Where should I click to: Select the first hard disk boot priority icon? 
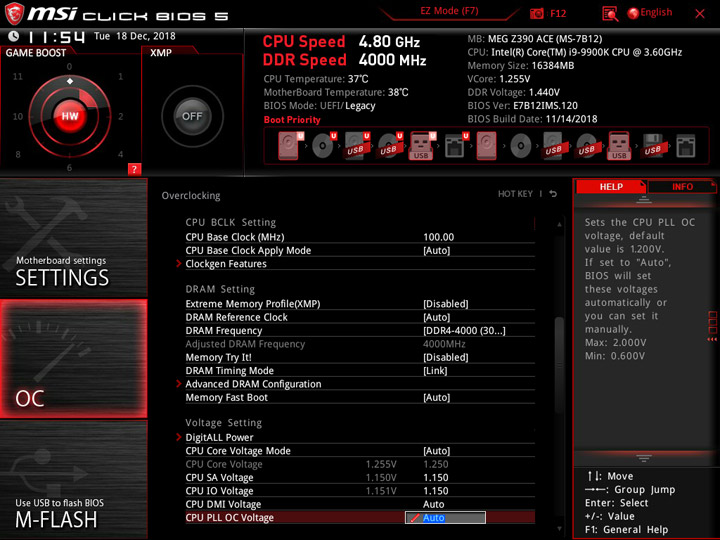(288, 146)
